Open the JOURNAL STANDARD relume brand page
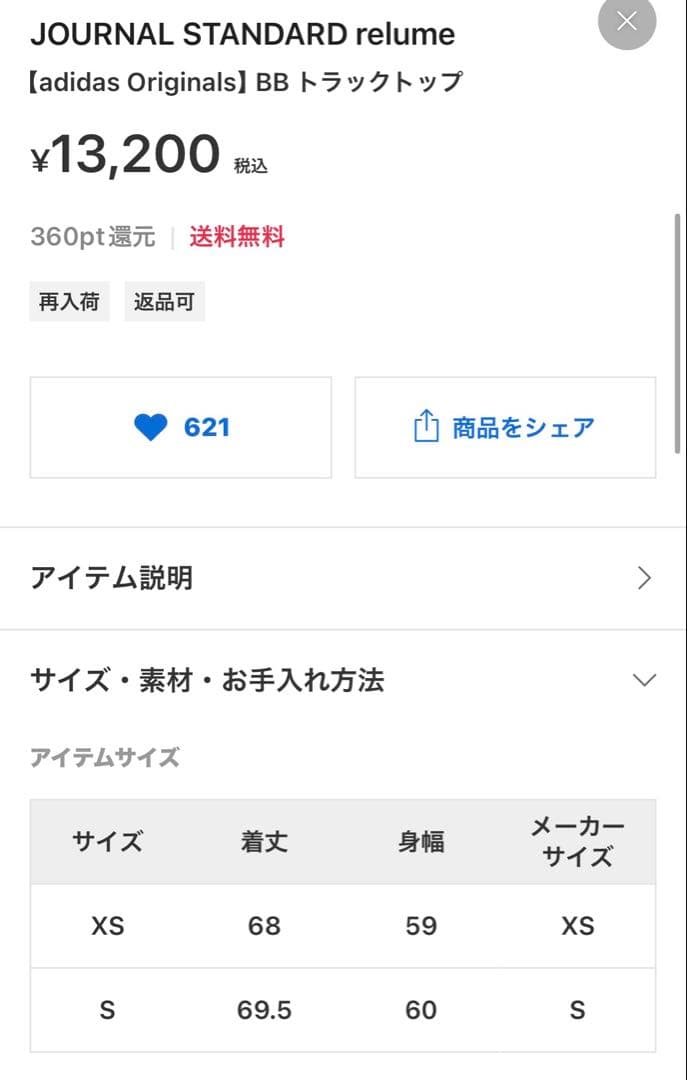 click(242, 33)
